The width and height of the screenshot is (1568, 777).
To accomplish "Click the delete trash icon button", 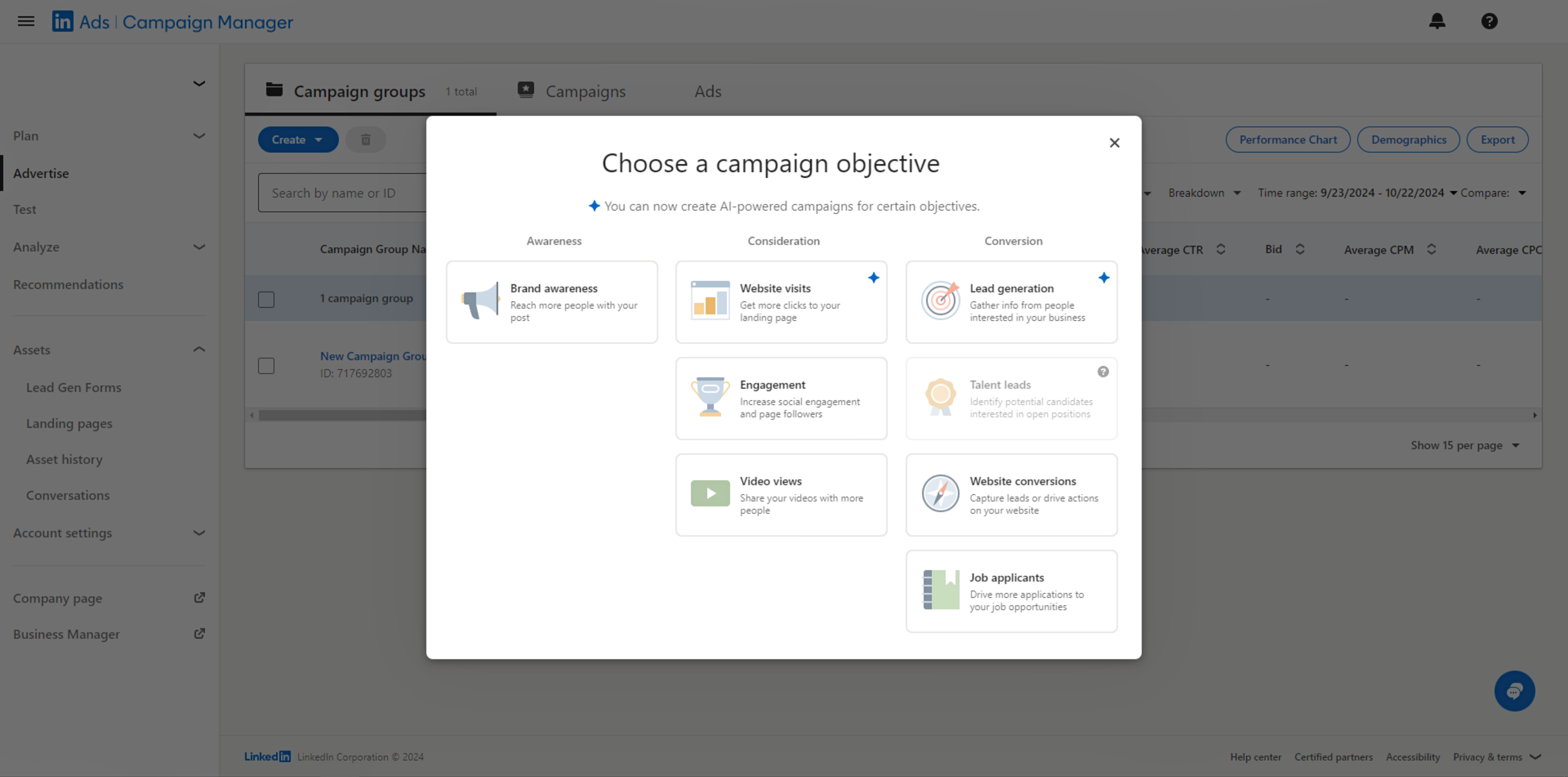I will pos(365,139).
